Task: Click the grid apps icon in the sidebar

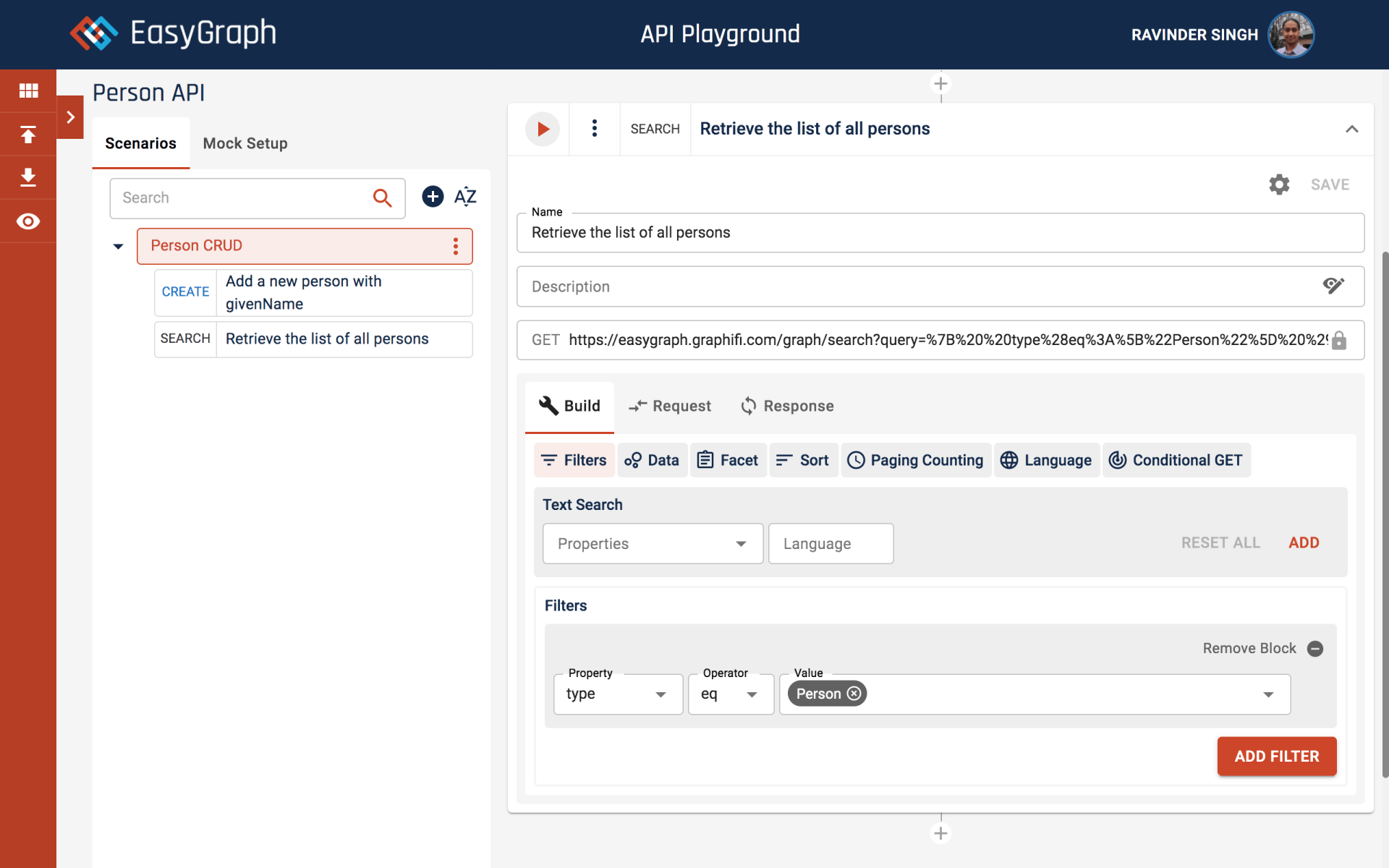Action: pyautogui.click(x=28, y=90)
